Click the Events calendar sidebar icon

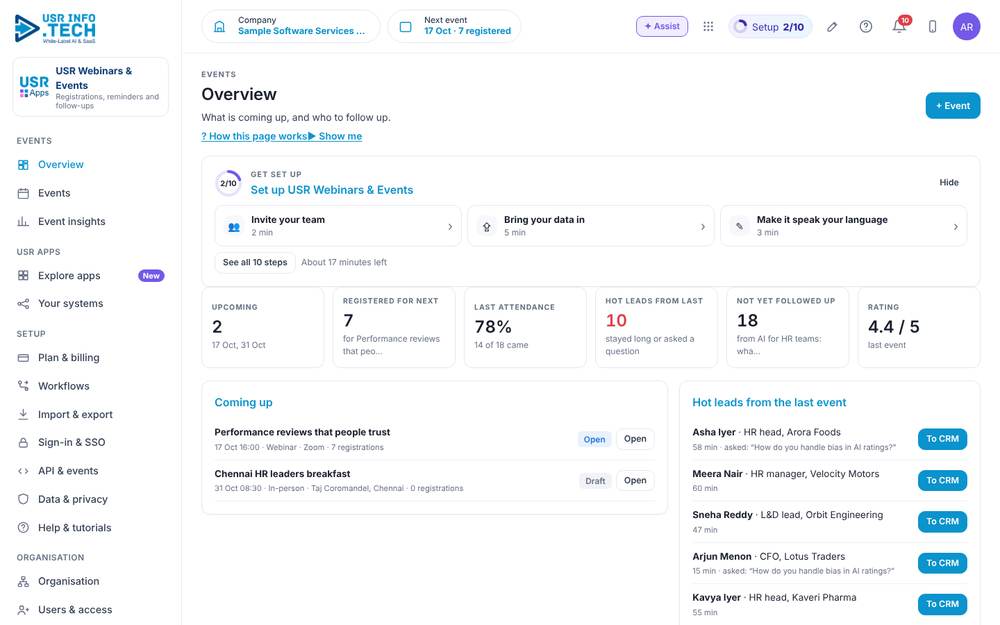(x=23, y=193)
